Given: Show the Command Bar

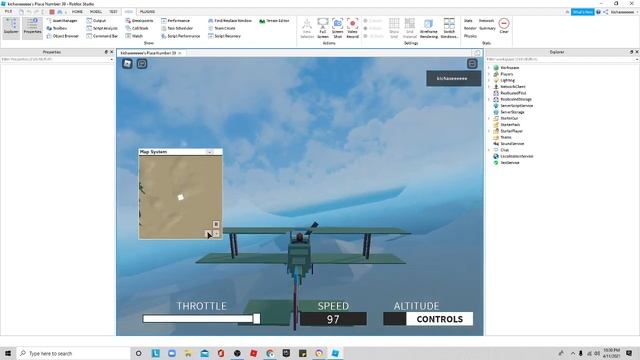Looking at the screenshot, I should [102, 36].
